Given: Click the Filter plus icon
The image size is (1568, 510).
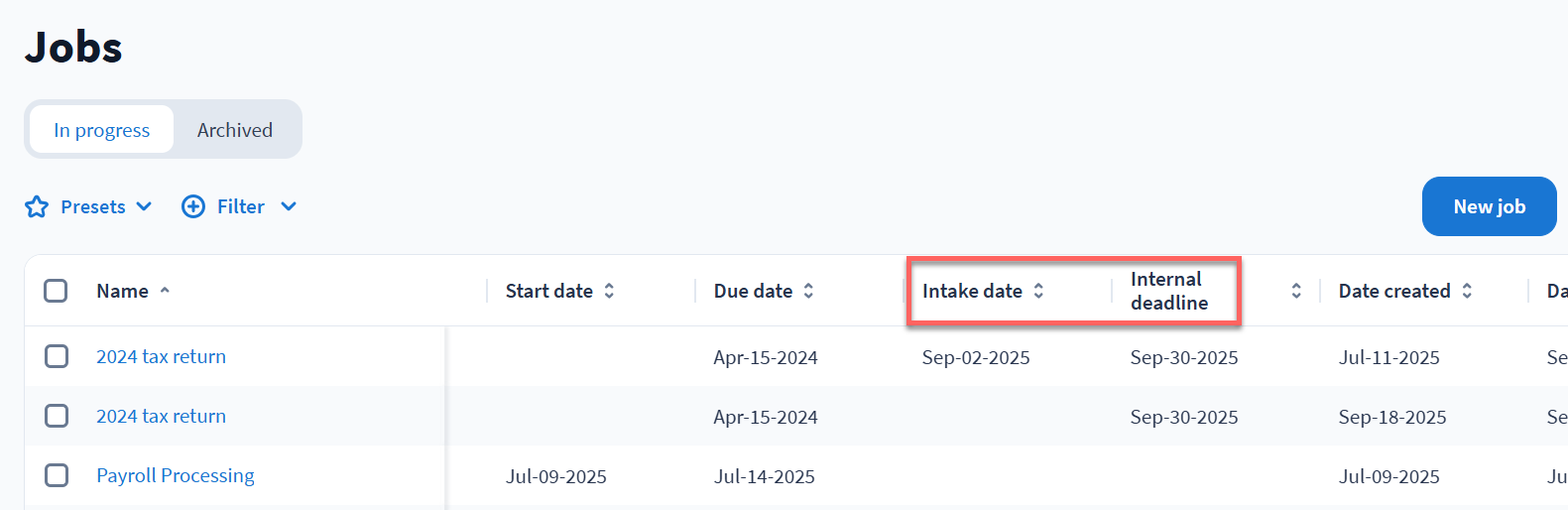Looking at the screenshot, I should click(193, 206).
